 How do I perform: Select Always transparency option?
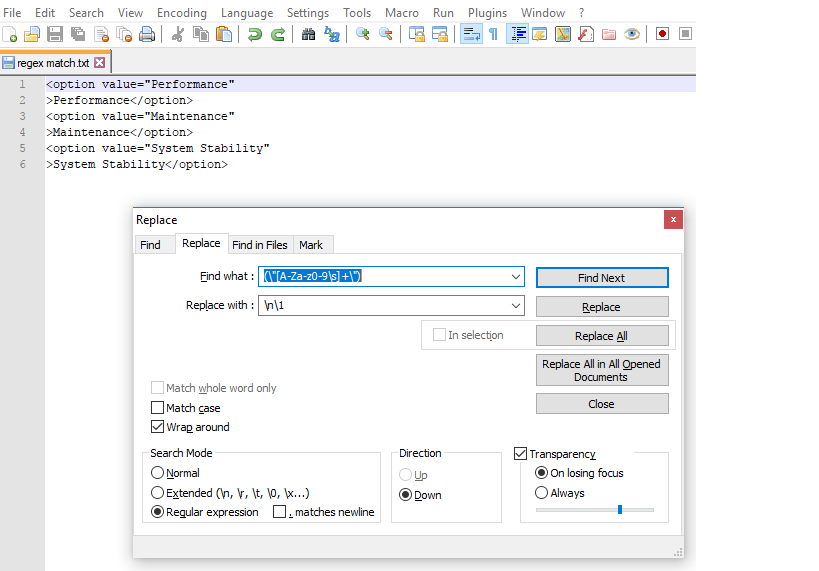(542, 493)
